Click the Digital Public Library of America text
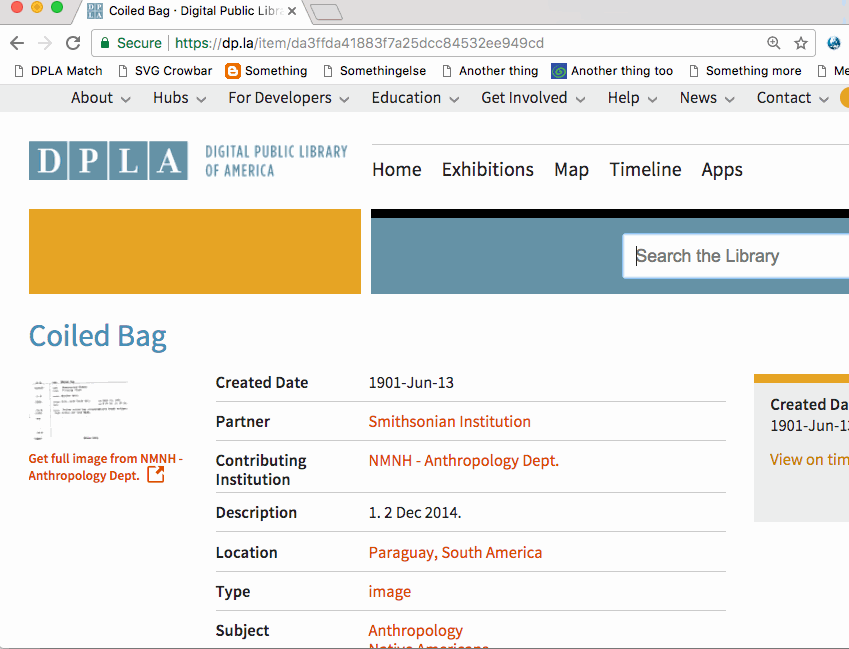Viewport: 849px width, 649px height. tap(276, 161)
